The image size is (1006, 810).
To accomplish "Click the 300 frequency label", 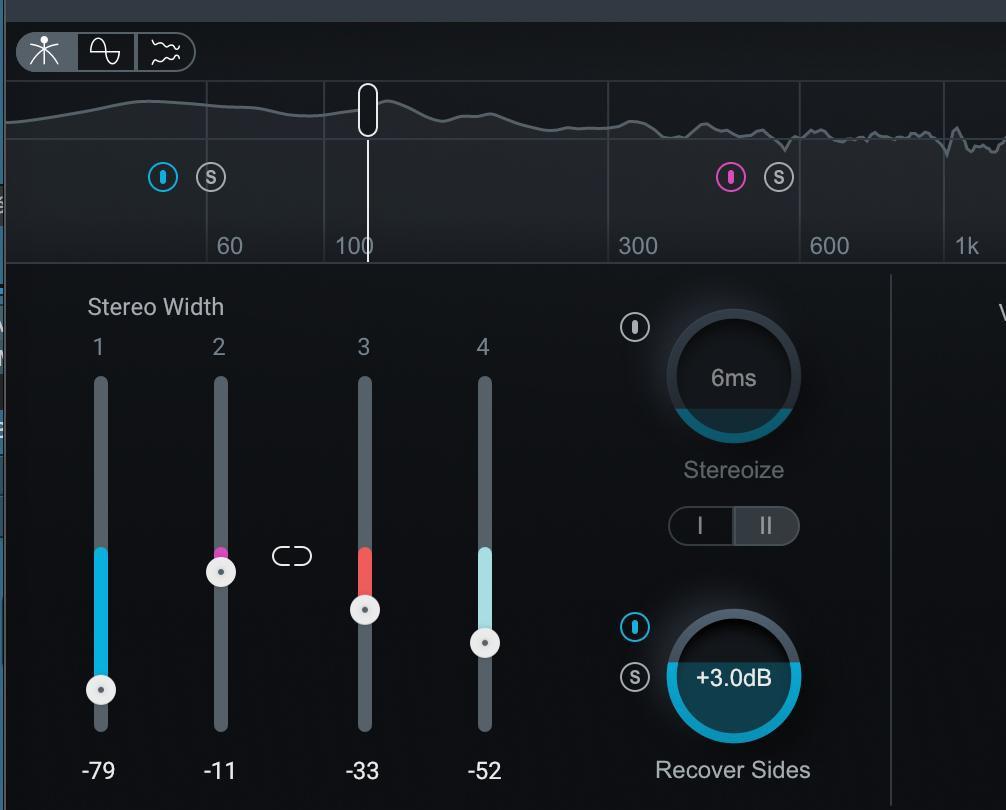I will coord(638,246).
